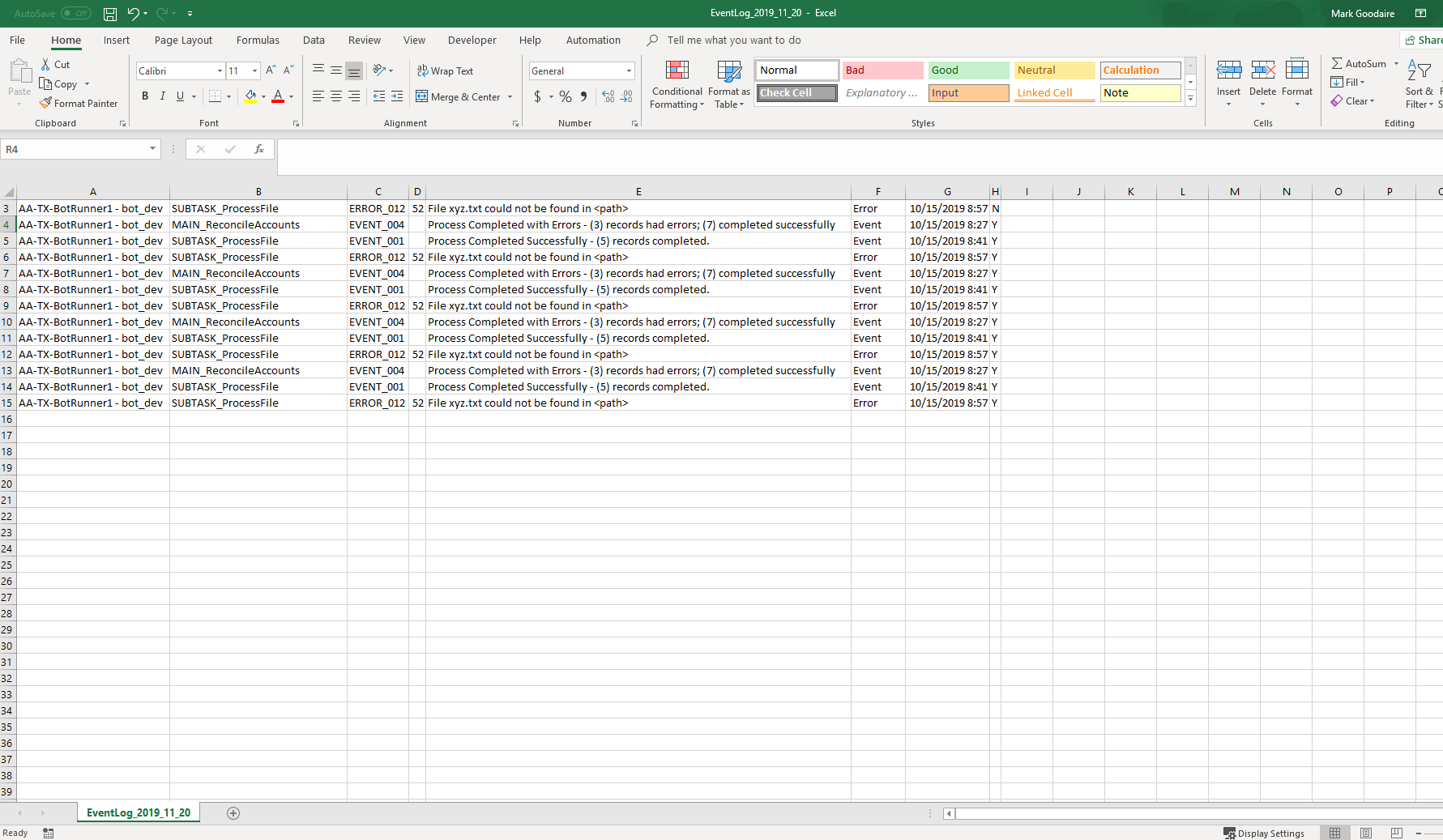The image size is (1443, 840).
Task: Toggle Wrap Text option
Action: 445,71
